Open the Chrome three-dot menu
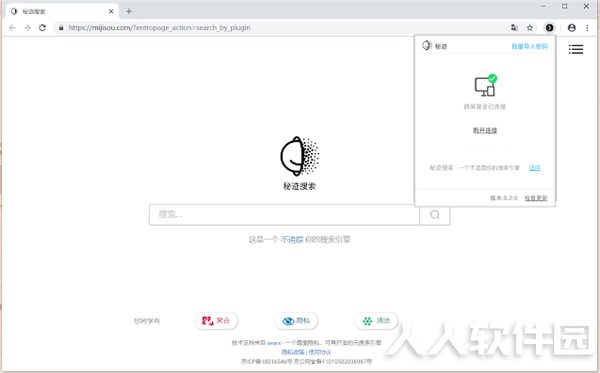 coord(587,28)
